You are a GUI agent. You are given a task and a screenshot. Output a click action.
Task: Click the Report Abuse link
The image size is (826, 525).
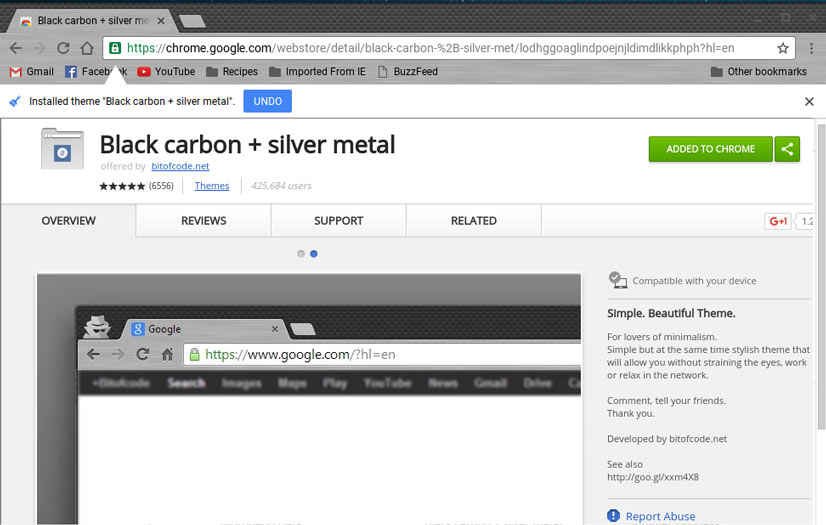click(x=660, y=516)
